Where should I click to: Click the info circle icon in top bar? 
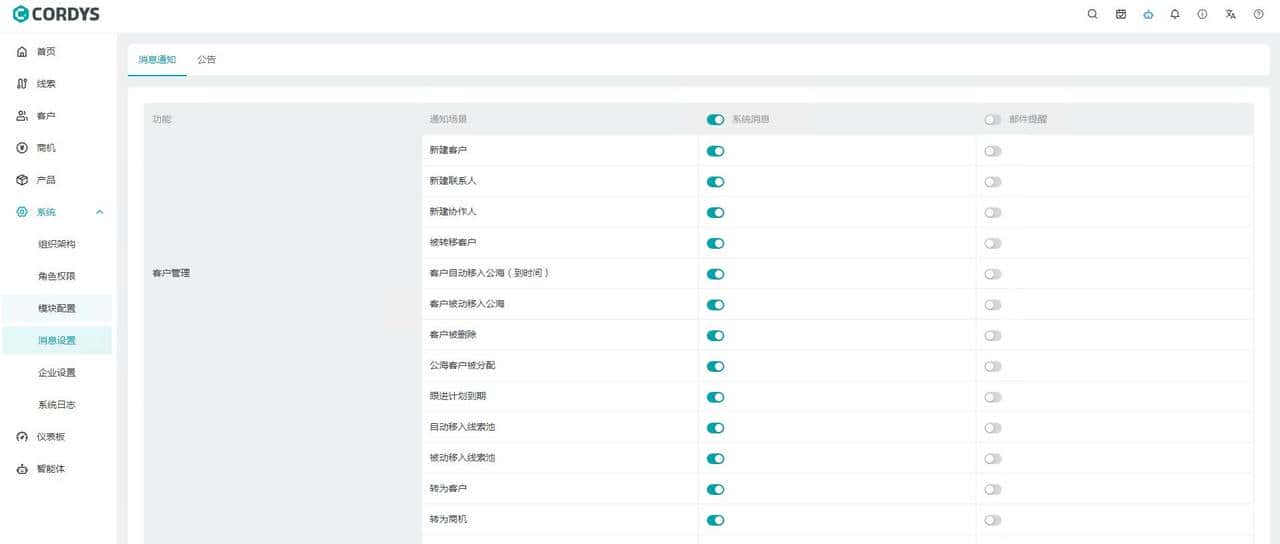pos(1203,14)
